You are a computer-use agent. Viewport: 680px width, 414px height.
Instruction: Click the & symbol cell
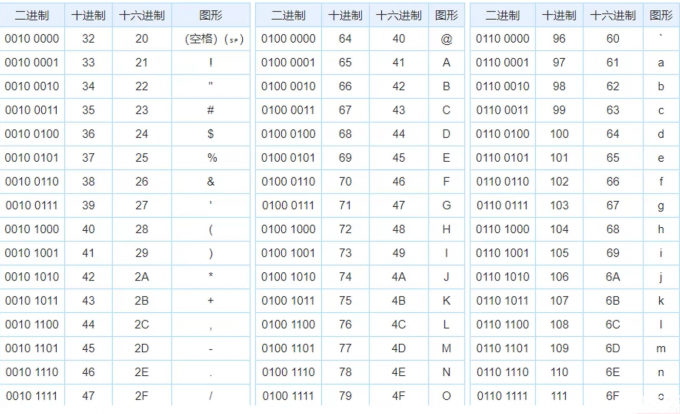(x=211, y=182)
